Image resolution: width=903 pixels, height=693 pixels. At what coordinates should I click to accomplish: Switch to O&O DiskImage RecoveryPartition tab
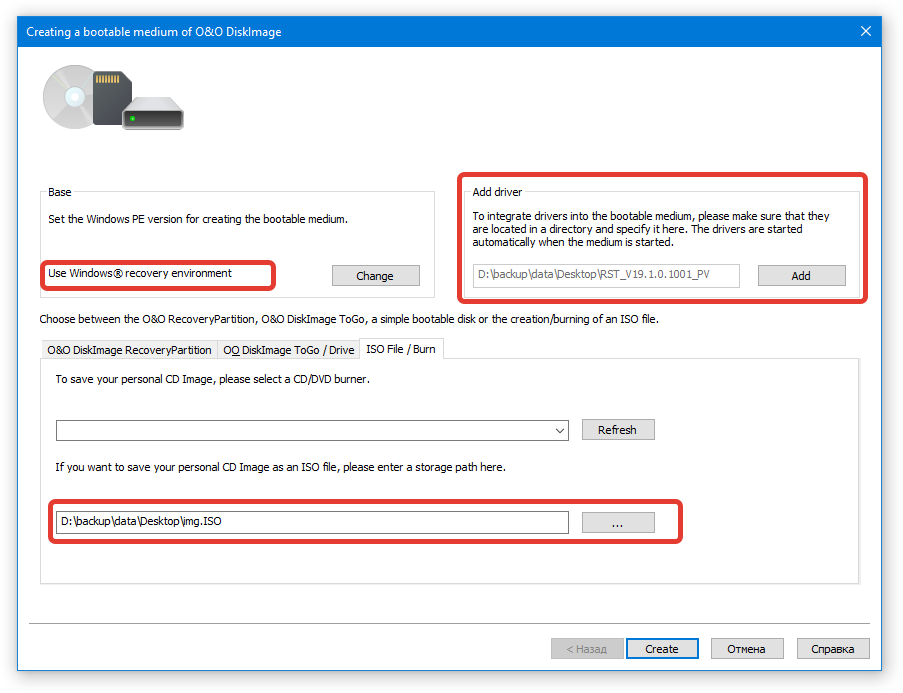[130, 350]
